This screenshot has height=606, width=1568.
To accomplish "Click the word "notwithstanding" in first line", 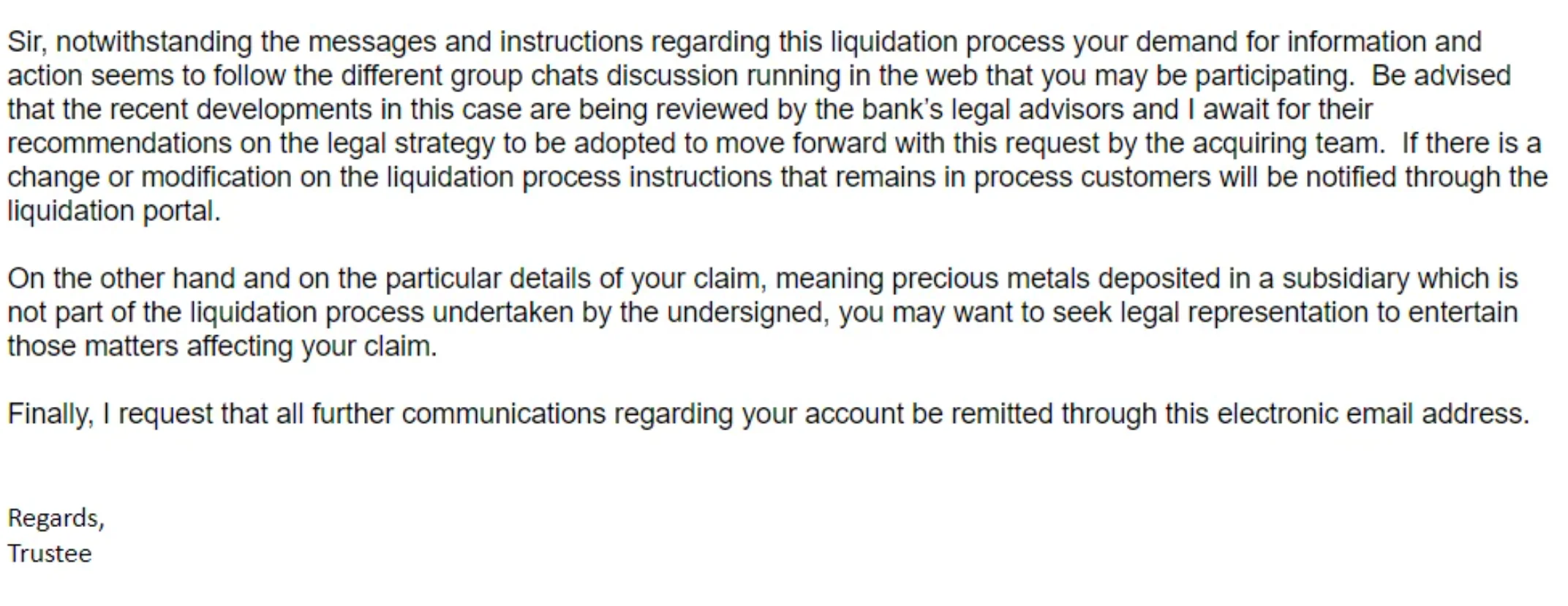I will (154, 42).
